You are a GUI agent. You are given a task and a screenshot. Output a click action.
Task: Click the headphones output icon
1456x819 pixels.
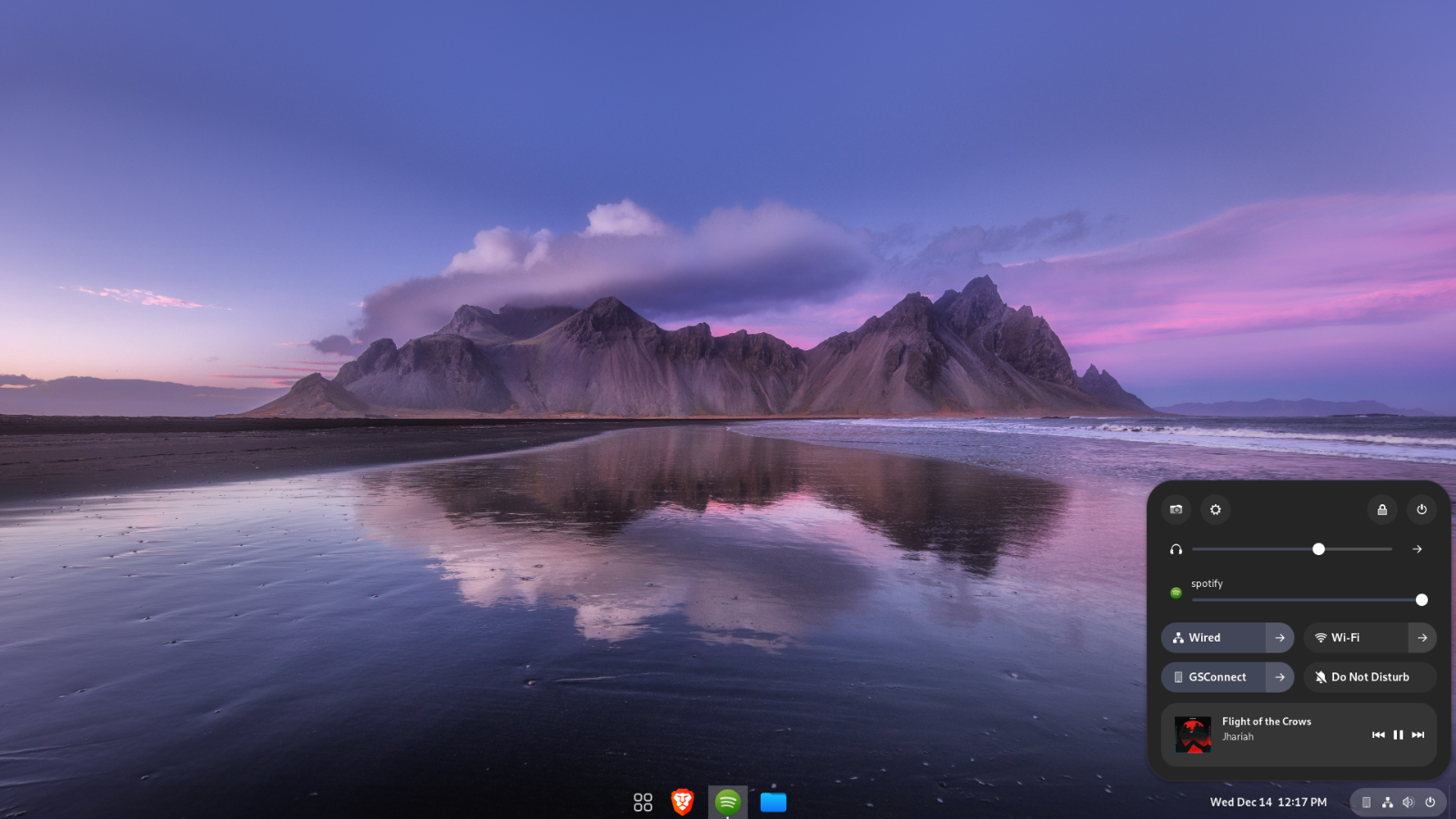pyautogui.click(x=1176, y=550)
